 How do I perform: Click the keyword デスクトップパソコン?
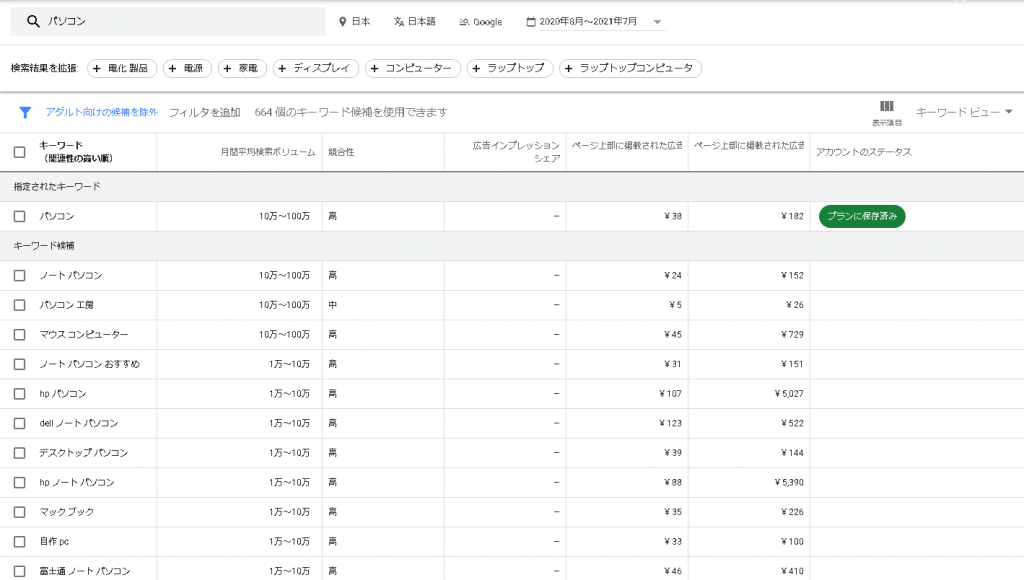(84, 453)
